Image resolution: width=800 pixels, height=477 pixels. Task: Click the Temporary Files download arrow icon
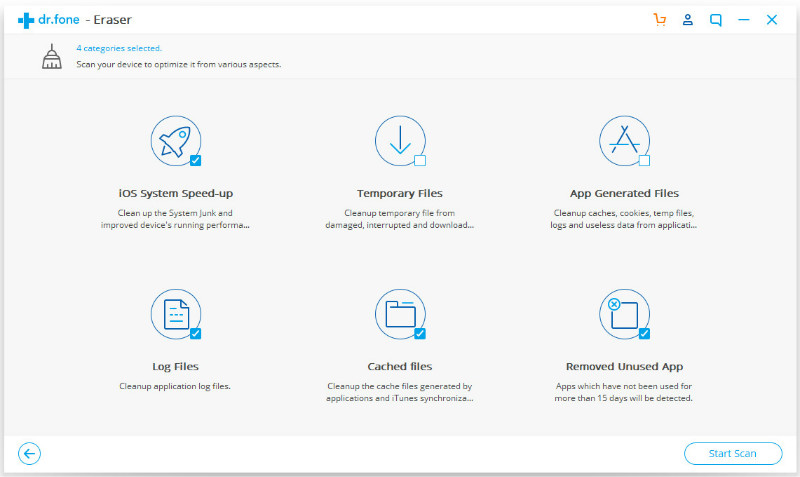pos(400,141)
